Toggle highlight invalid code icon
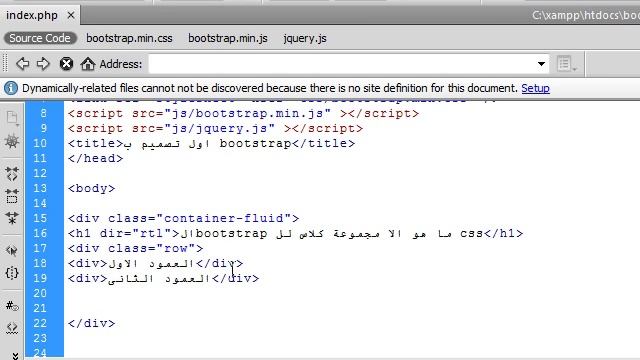640x360 pixels. (12, 327)
